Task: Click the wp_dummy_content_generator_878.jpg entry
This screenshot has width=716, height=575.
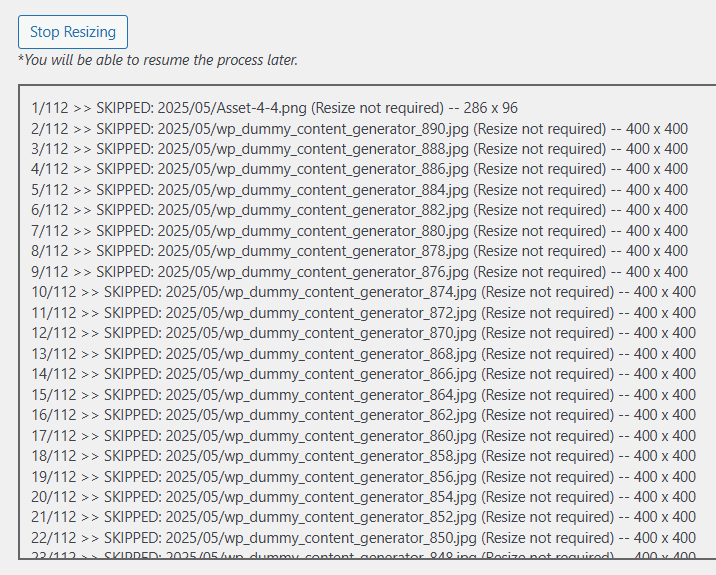Action: point(358,251)
